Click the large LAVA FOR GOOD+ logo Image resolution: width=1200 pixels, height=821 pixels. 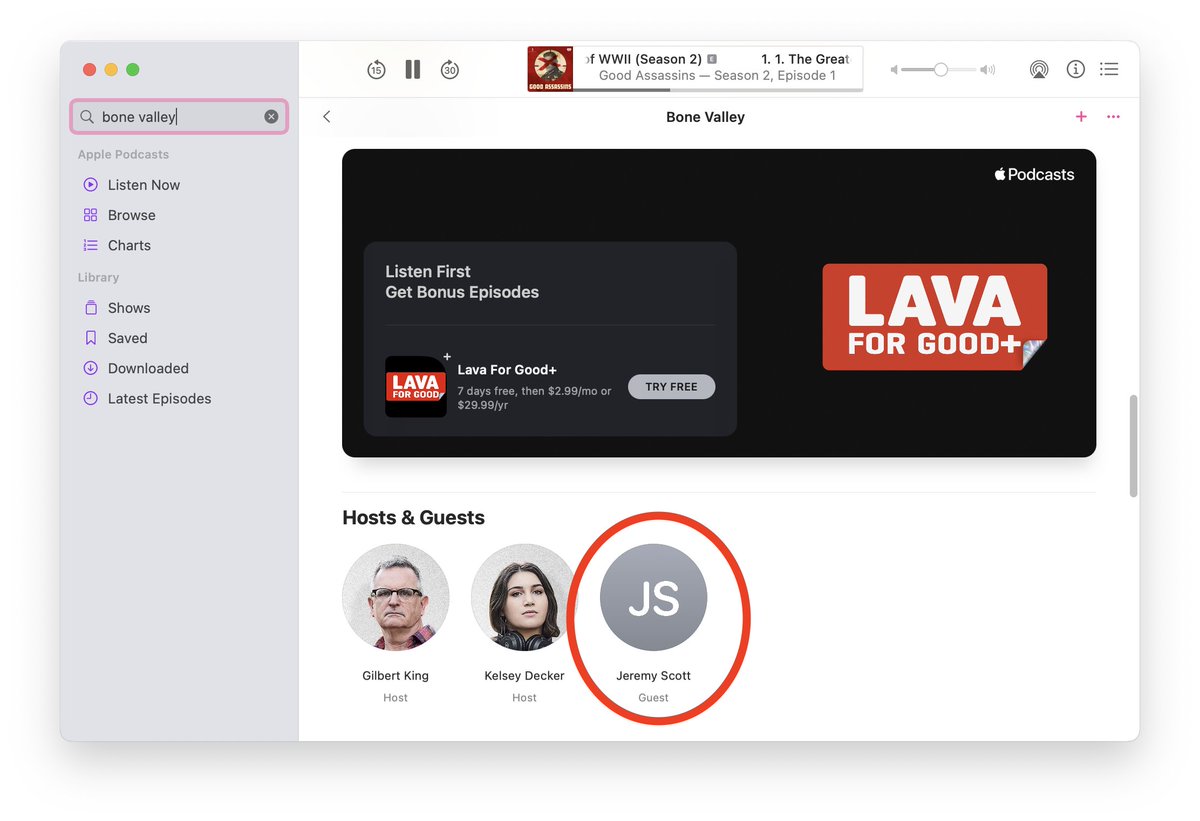click(934, 317)
